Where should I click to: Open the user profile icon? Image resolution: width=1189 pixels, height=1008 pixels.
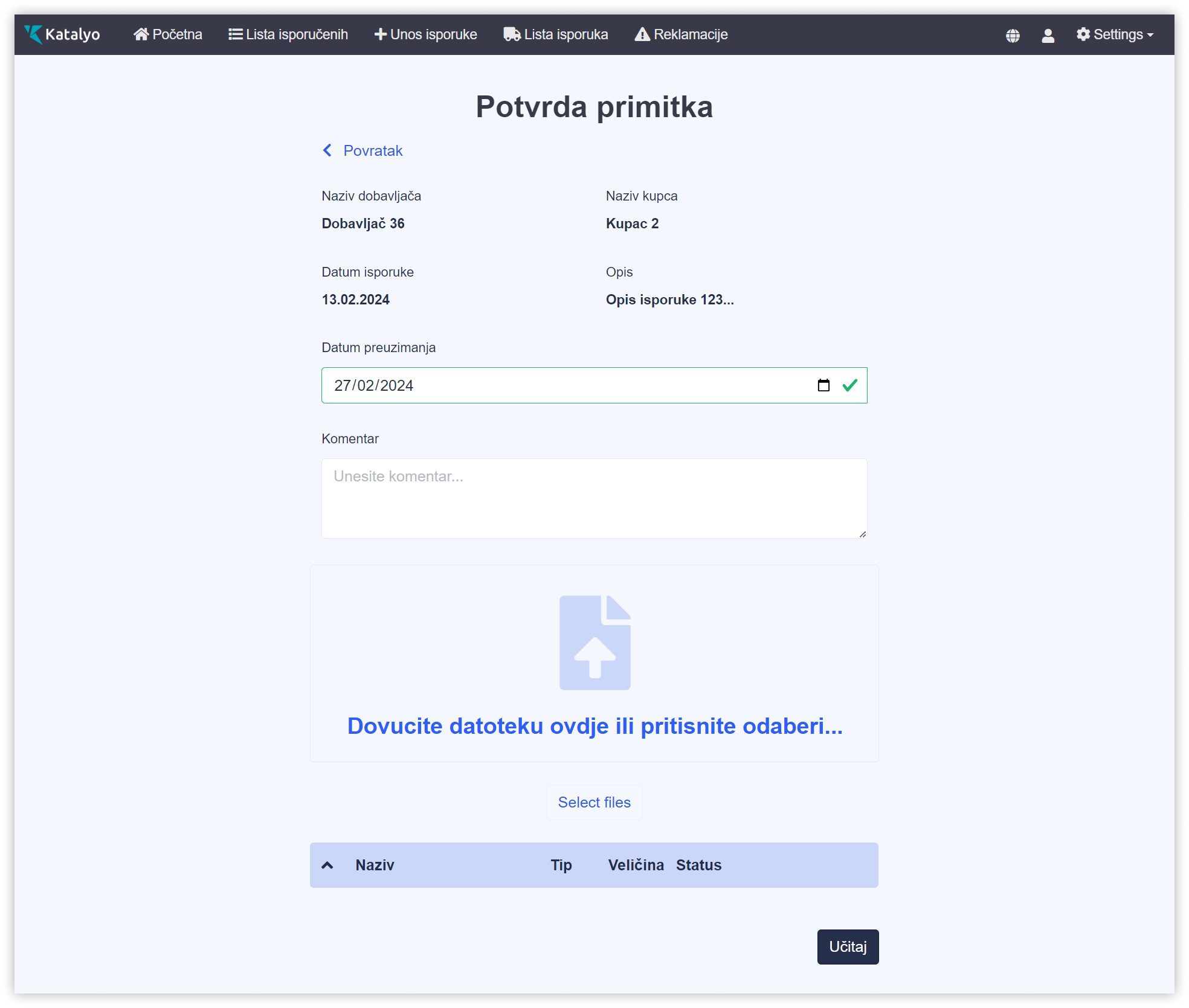(1048, 36)
